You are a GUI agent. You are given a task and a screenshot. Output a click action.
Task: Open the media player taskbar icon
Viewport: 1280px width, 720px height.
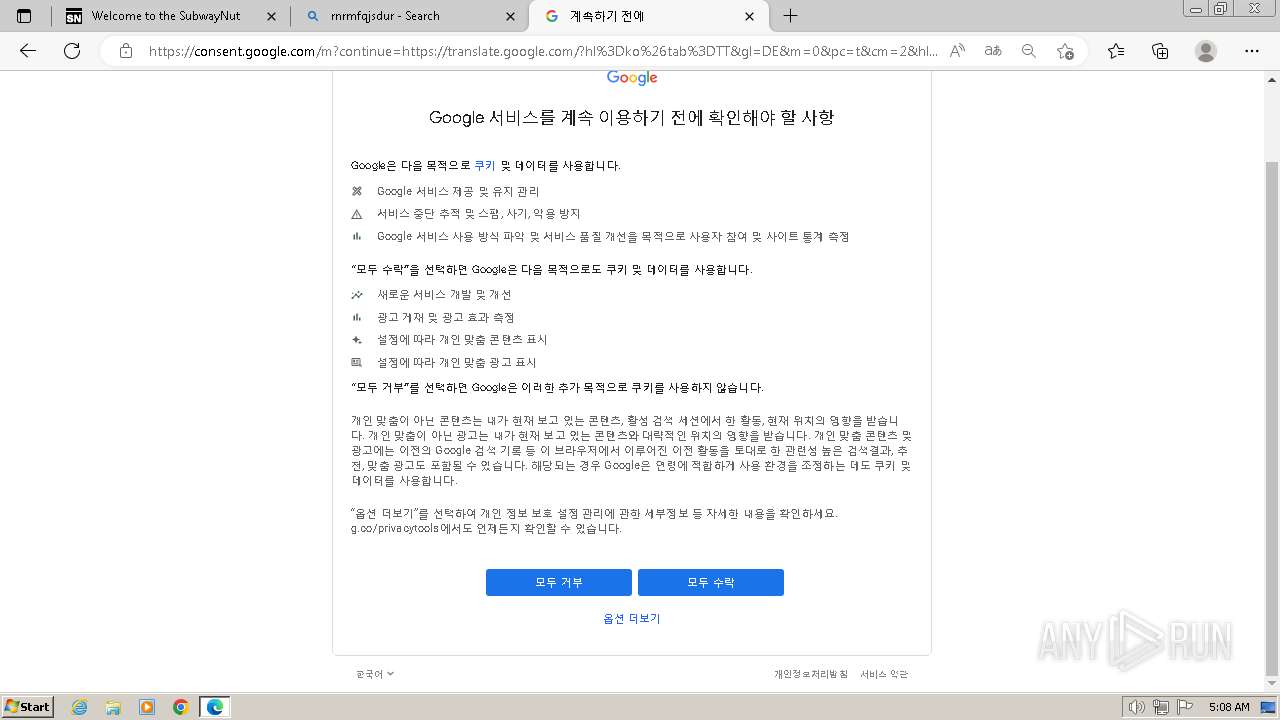147,707
